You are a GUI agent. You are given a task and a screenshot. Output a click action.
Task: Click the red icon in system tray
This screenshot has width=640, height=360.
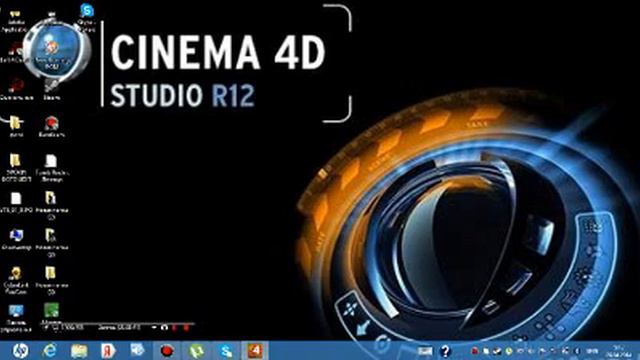coord(475,351)
